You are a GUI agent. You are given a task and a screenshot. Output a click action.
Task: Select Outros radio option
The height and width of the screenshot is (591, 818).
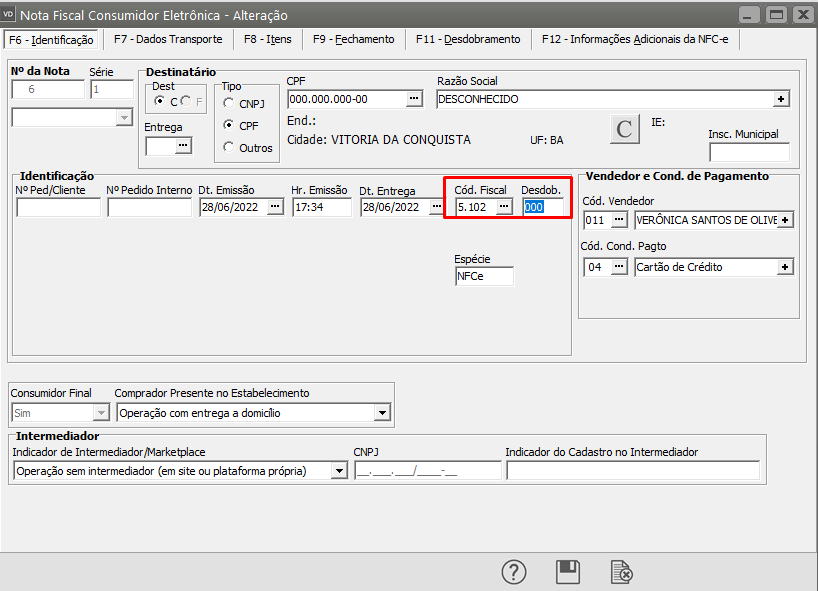229,148
